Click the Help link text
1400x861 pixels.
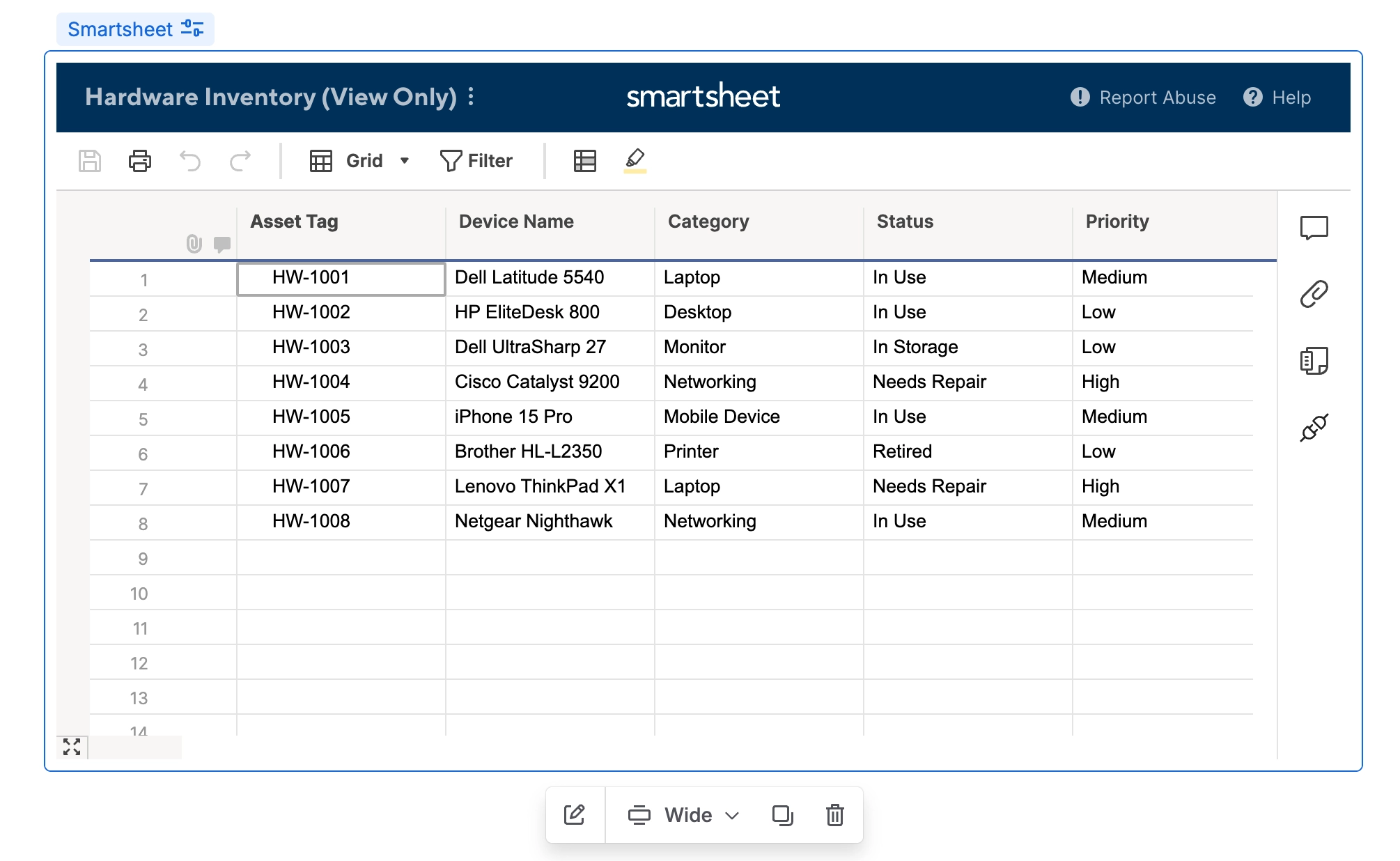tap(1292, 98)
